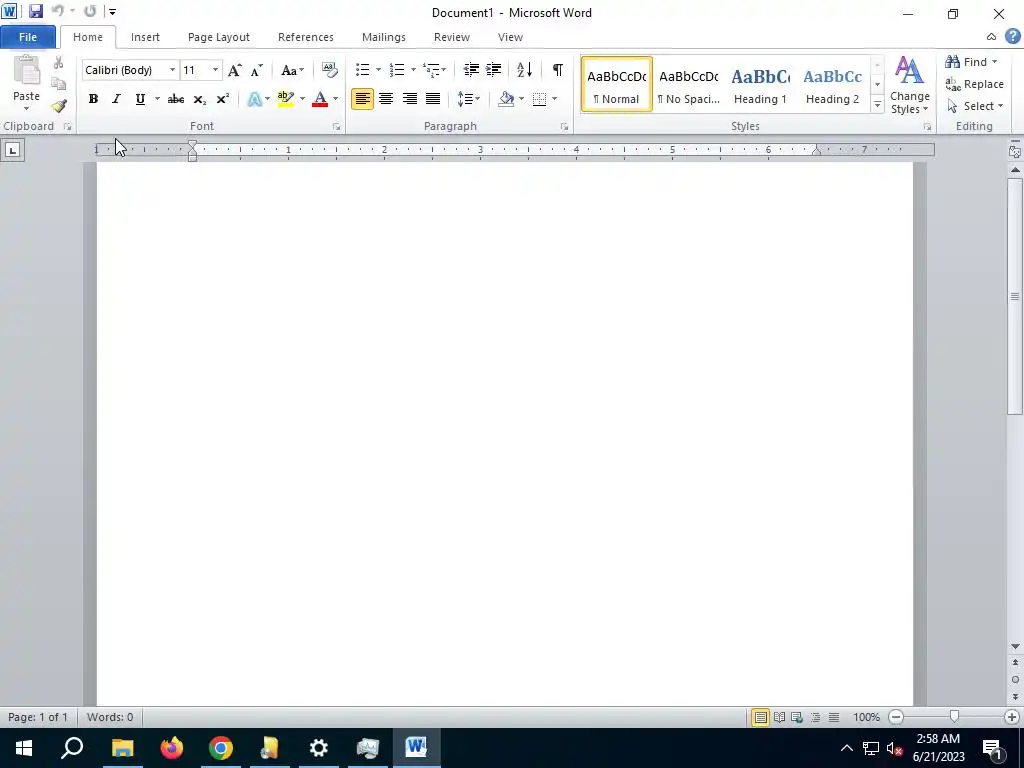This screenshot has height=768, width=1024.
Task: Click the Multilevel List icon
Action: coord(430,69)
